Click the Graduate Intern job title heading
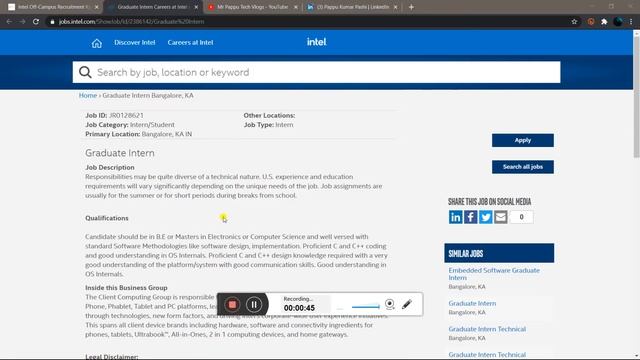This screenshot has width=640, height=360. coord(120,153)
